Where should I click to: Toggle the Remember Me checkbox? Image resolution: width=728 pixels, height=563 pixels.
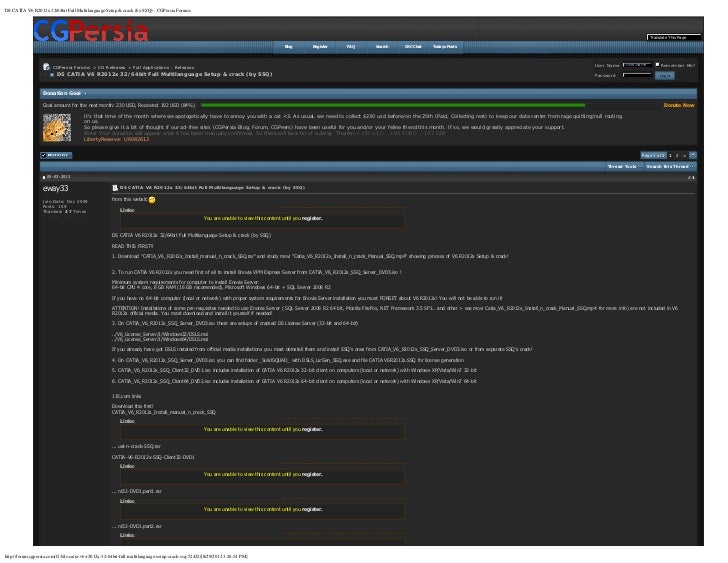[x=657, y=65]
